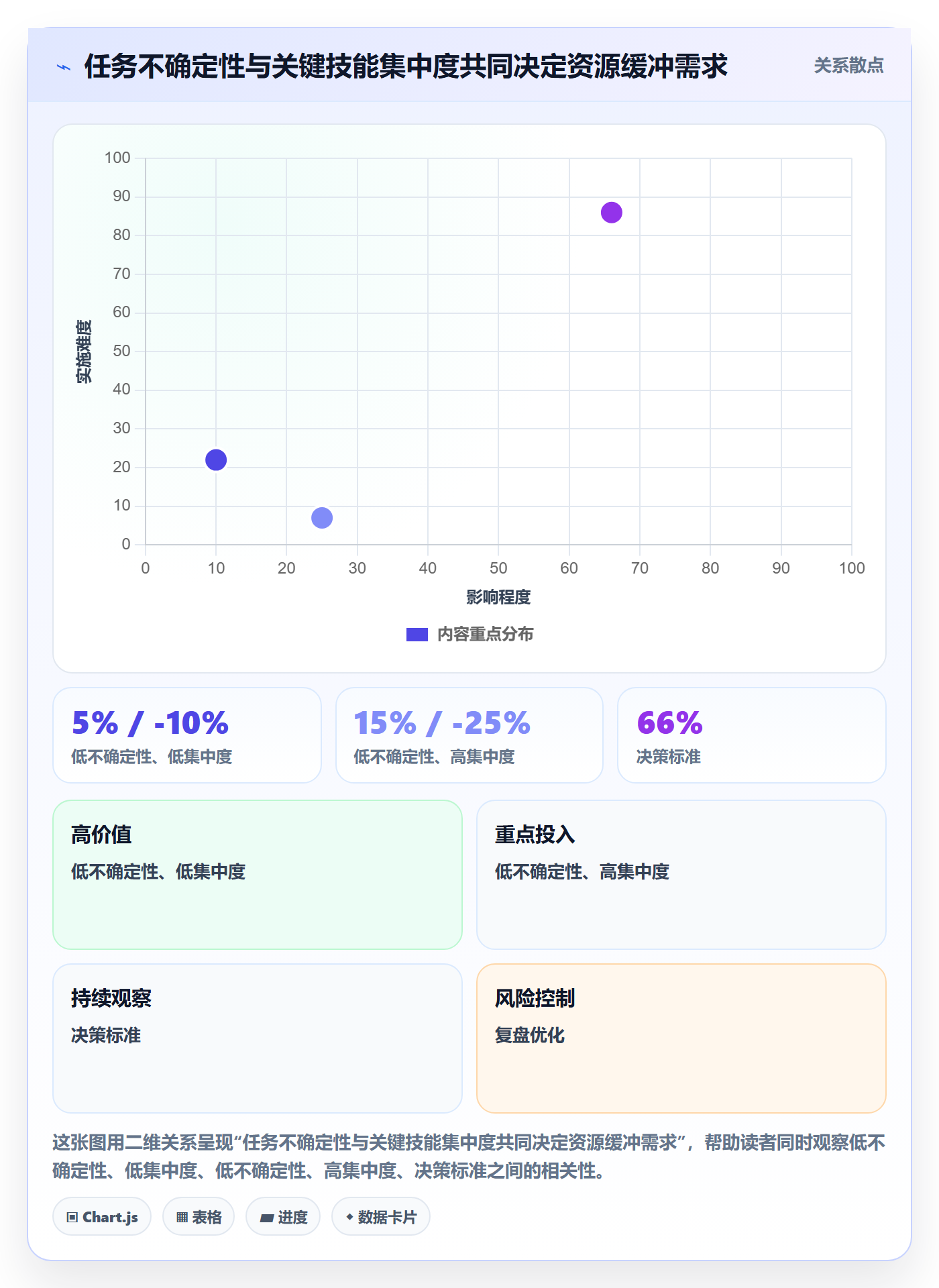Viewport: 939px width, 1288px height.
Task: Click the description paragraph starting 这张图用二维关系
Action: 469,1157
